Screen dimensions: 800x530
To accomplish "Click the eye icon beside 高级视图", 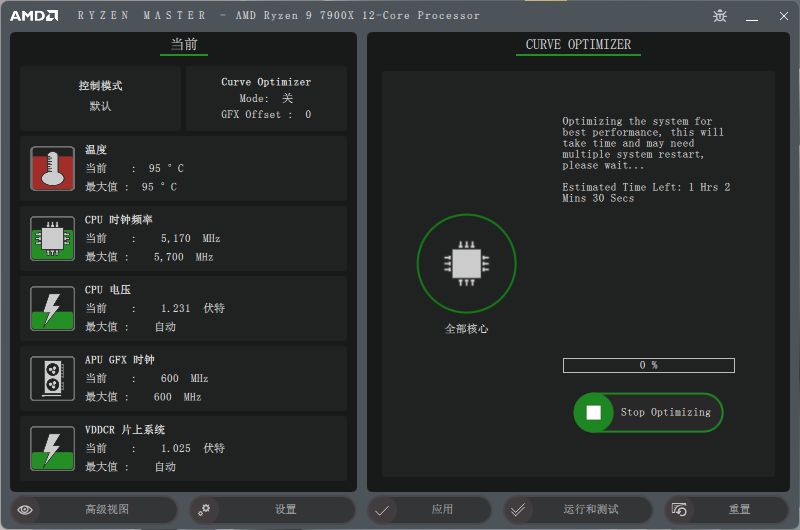I will (x=25, y=510).
